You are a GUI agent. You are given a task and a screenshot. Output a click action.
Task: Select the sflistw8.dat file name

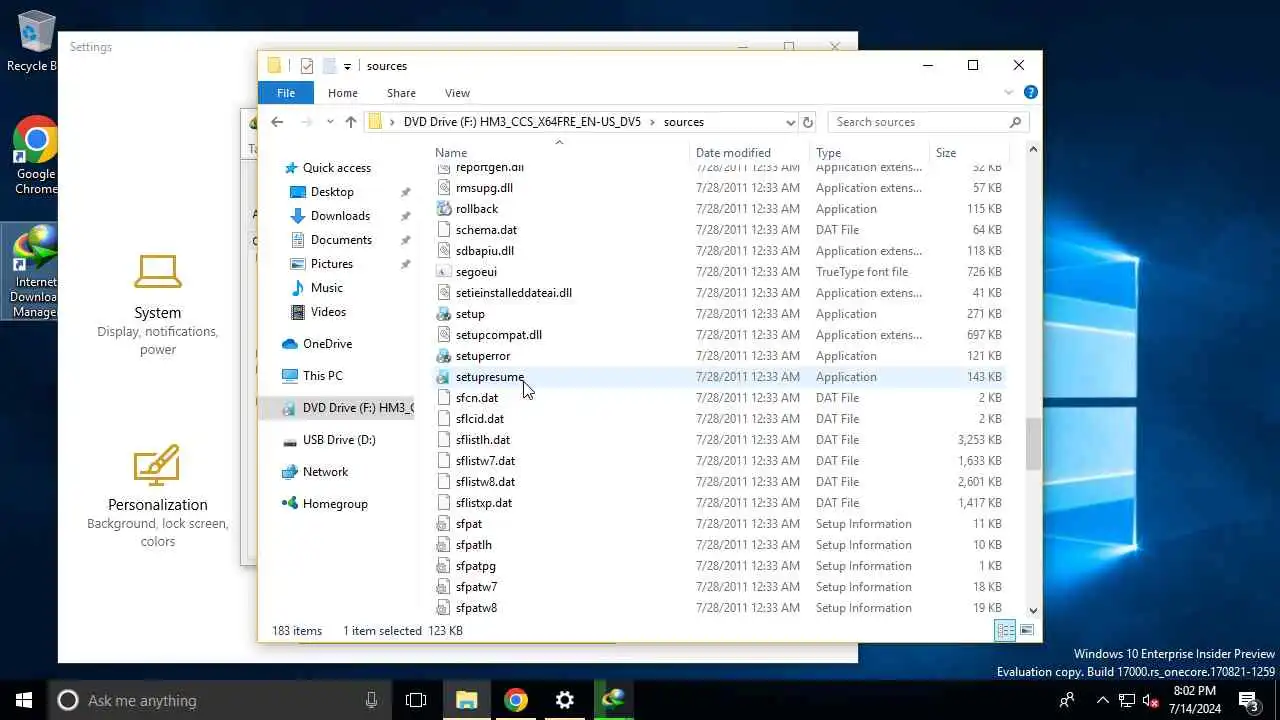(485, 482)
